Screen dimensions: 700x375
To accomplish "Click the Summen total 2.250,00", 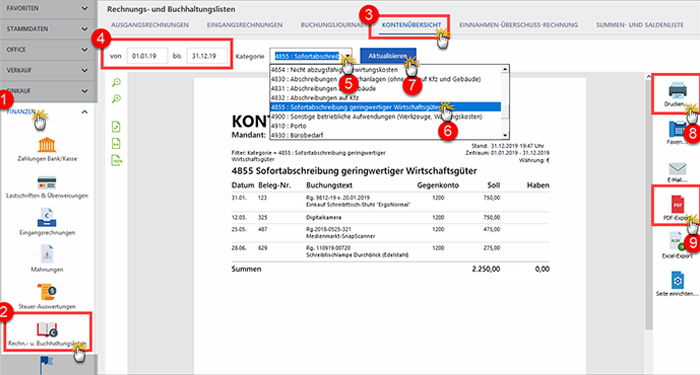I will pos(486,269).
